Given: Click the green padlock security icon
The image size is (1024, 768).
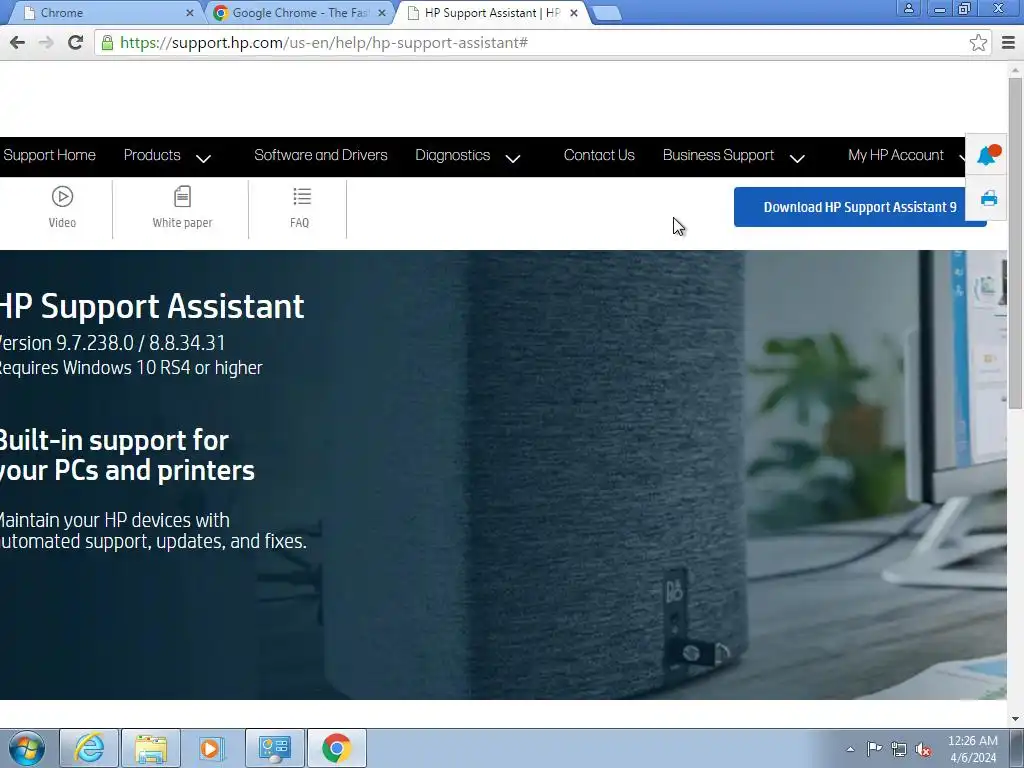Looking at the screenshot, I should tap(106, 42).
